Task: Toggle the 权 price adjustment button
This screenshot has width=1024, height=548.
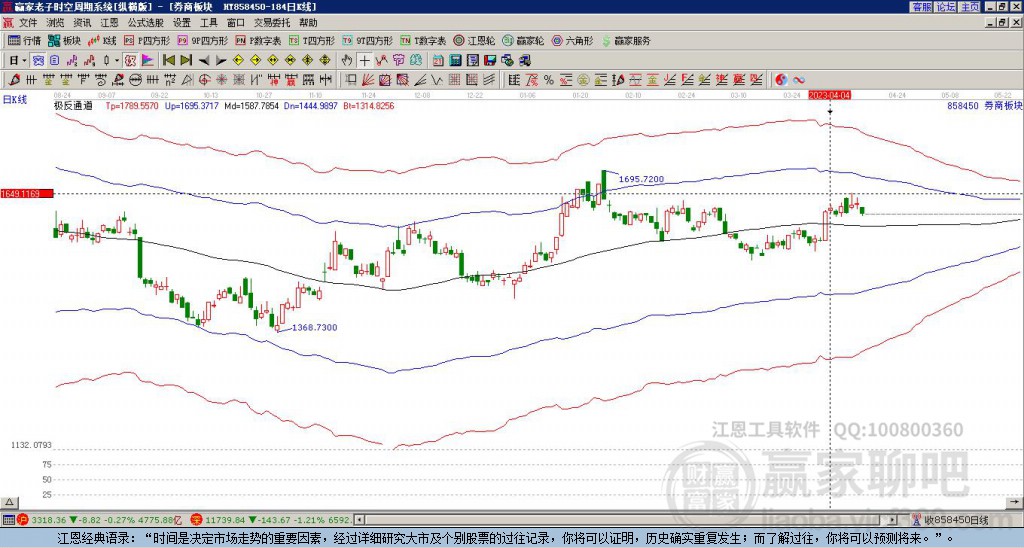Action: click(x=130, y=61)
